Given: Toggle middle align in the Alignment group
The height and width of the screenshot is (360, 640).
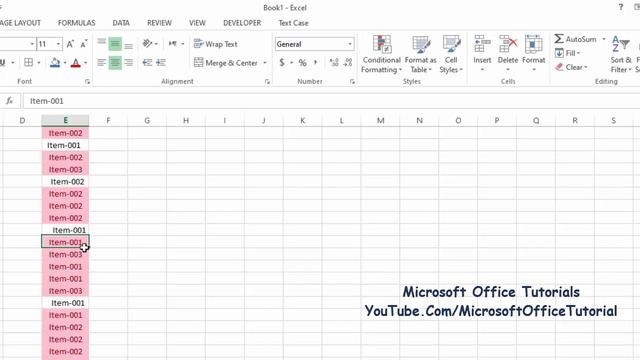Looking at the screenshot, I should coord(115,44).
